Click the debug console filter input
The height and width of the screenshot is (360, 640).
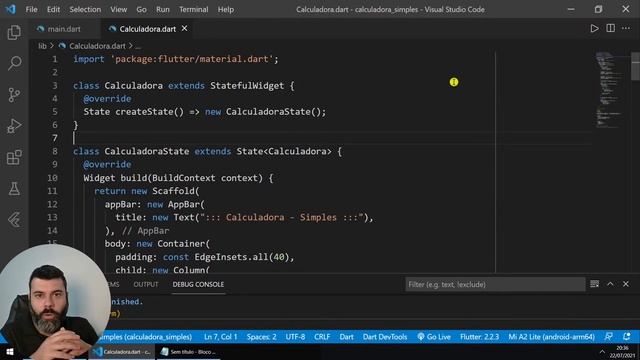[x=495, y=284]
